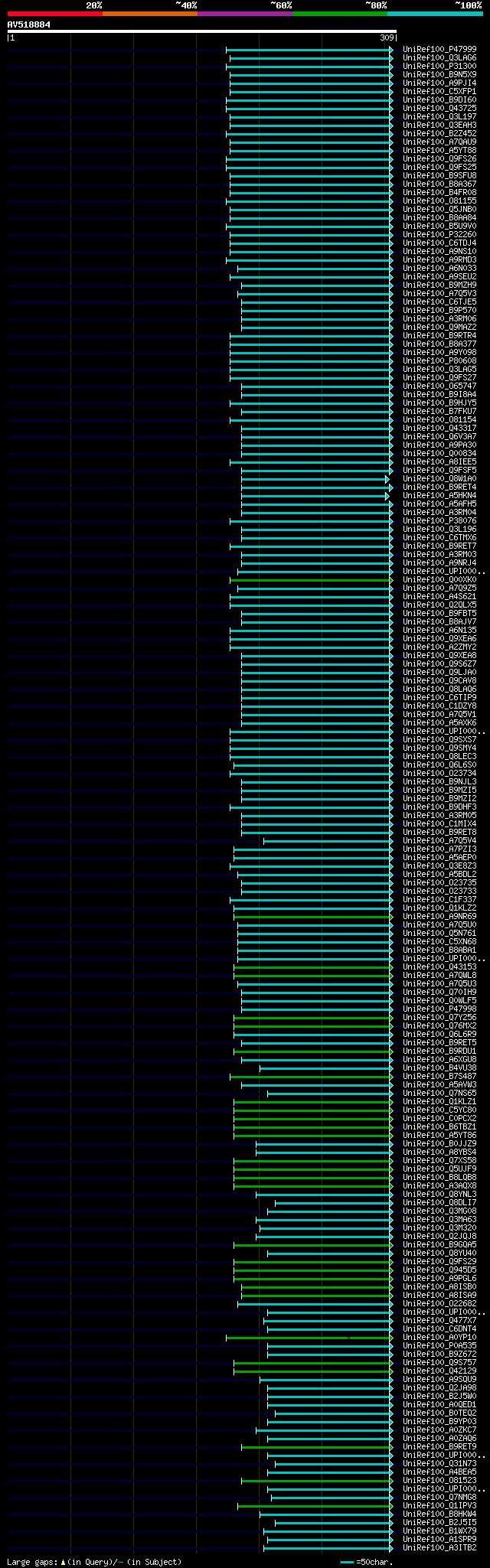Select label UniRef100_Q1IPV3
The height and width of the screenshot is (1568, 490).
click(x=439, y=1505)
